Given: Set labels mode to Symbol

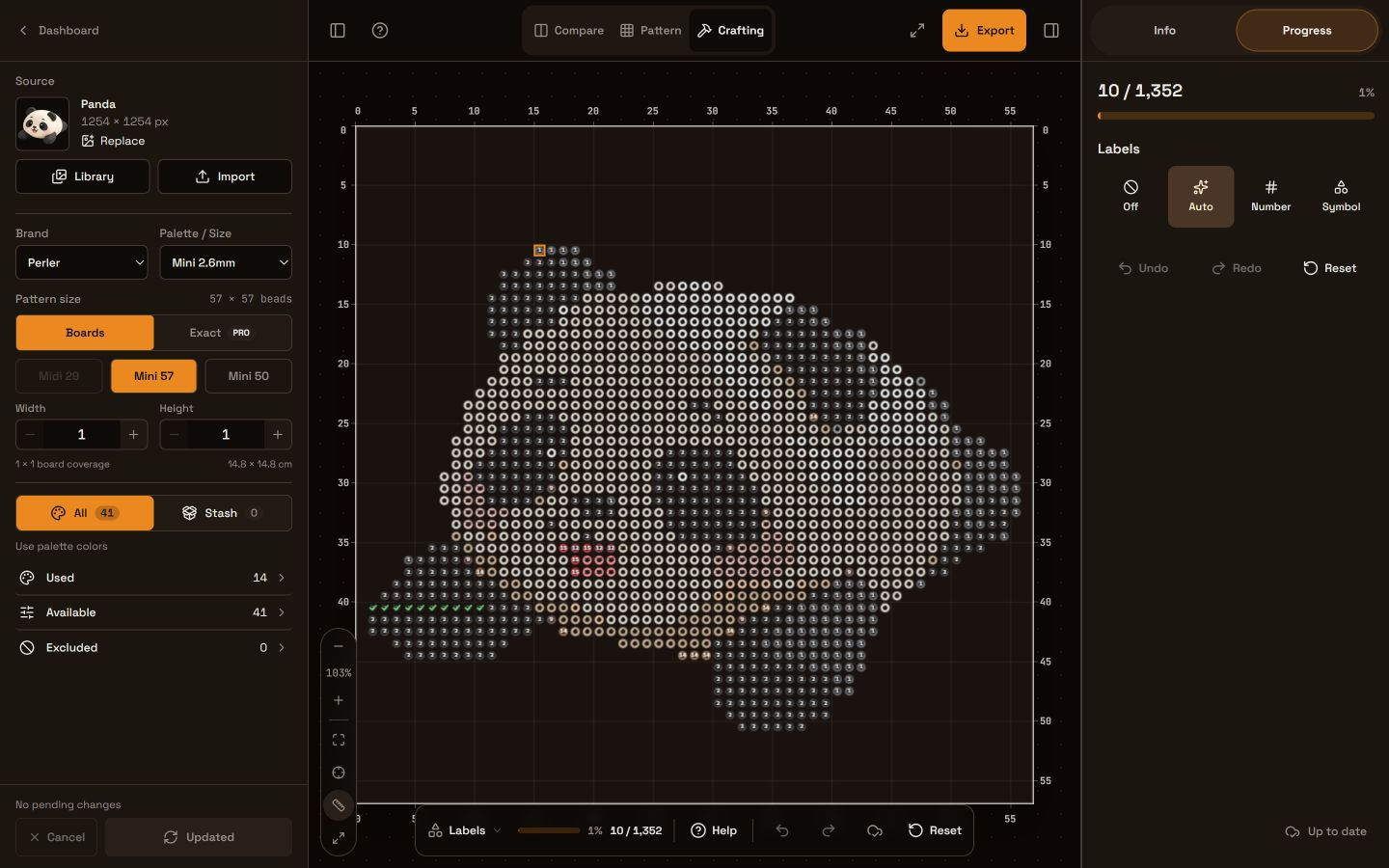Looking at the screenshot, I should coord(1341,196).
